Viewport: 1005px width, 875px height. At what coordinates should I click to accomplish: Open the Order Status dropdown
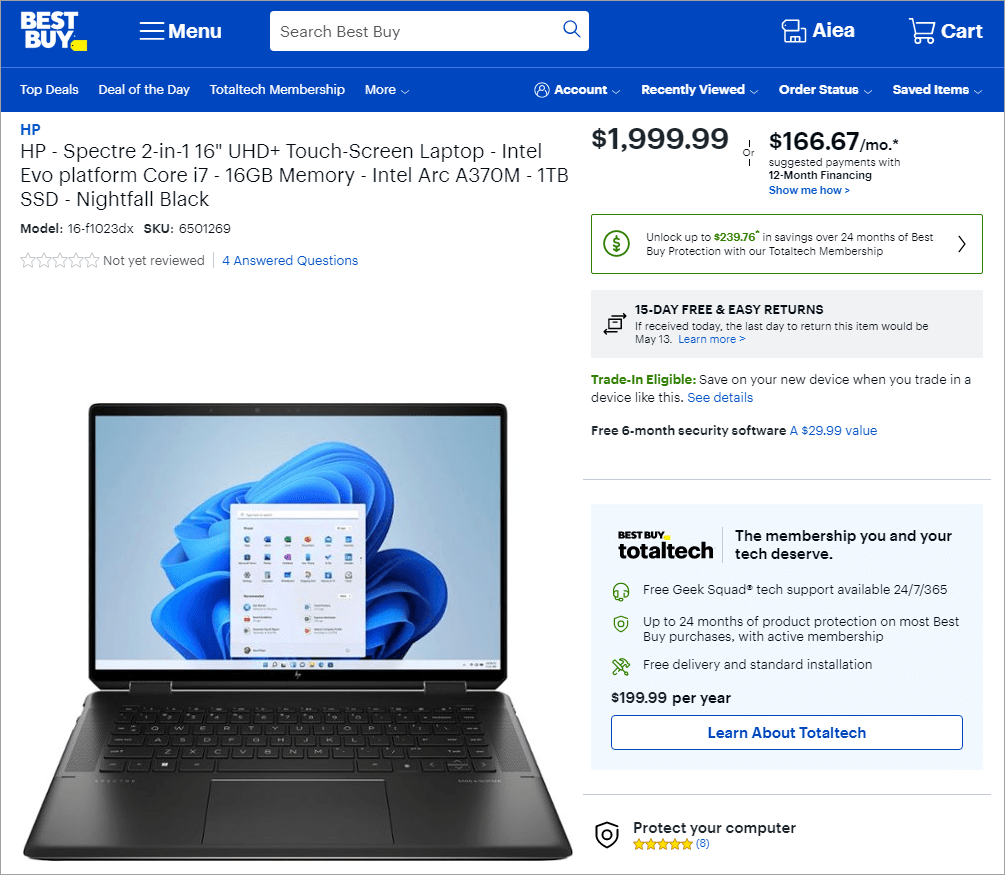point(825,90)
